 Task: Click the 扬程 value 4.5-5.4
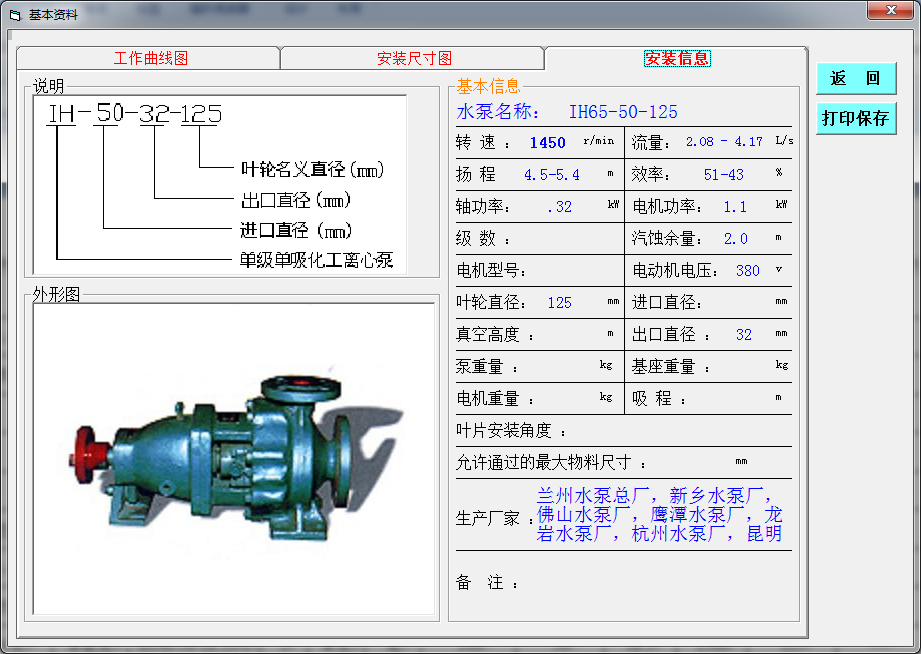552,175
